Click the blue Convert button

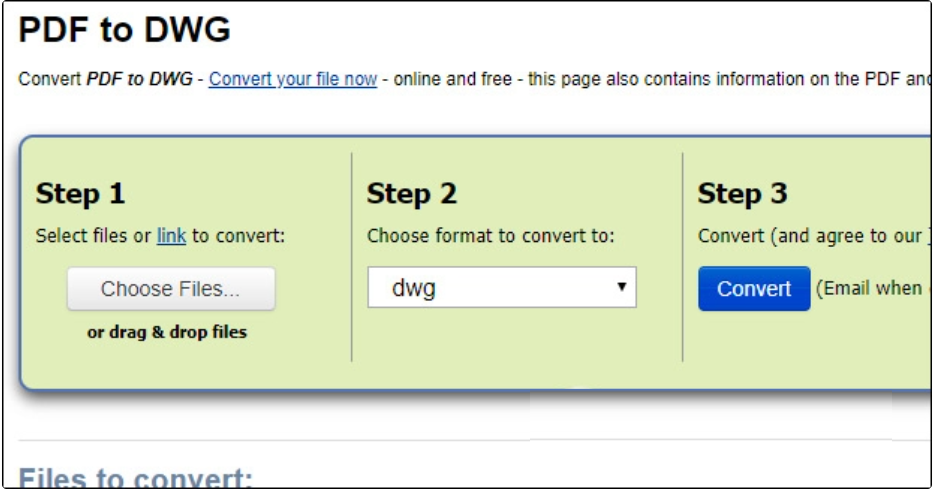point(754,289)
